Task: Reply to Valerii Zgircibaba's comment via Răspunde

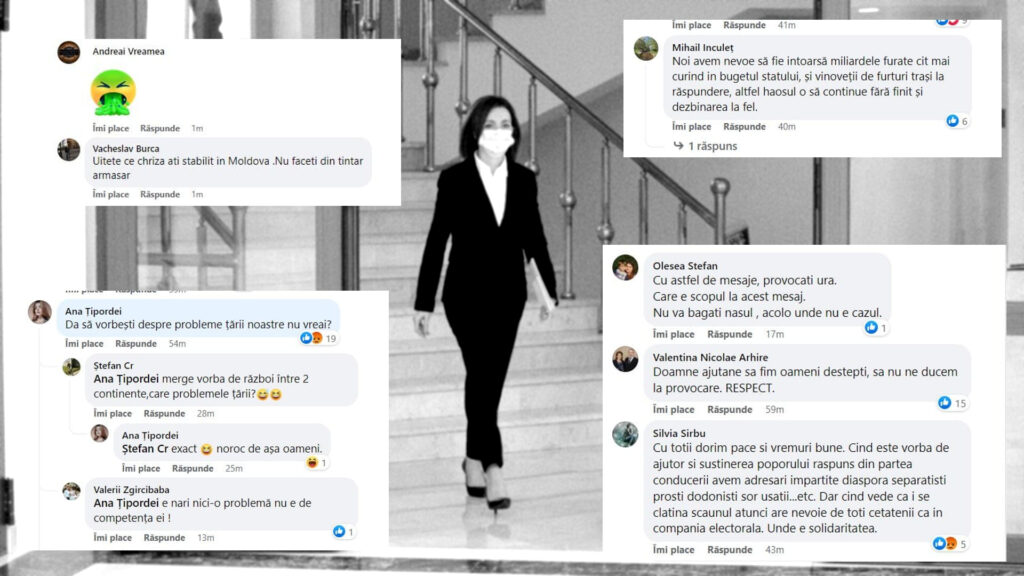Action: pyautogui.click(x=164, y=538)
